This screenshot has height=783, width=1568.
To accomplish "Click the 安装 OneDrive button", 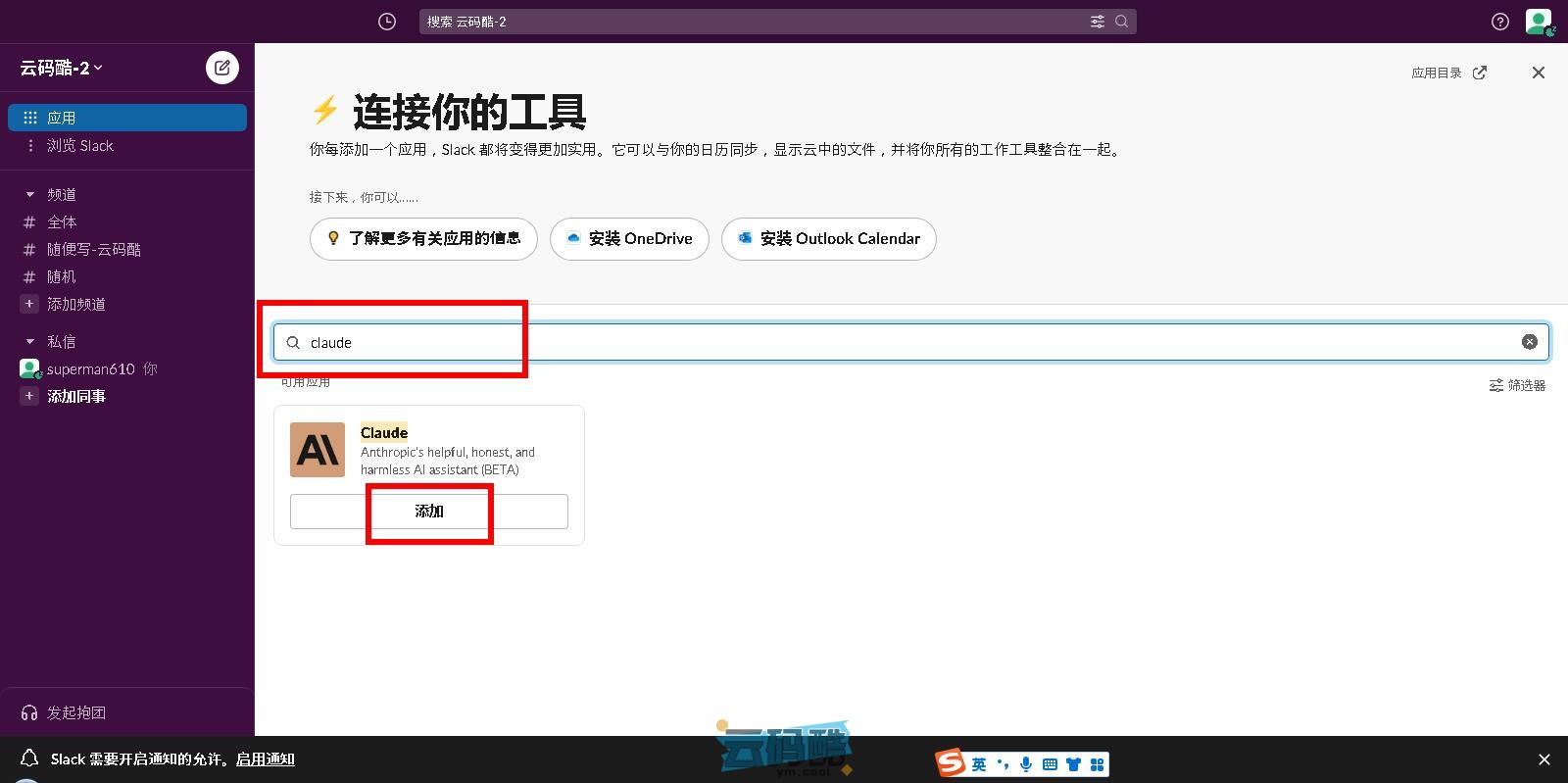I will [x=629, y=239].
